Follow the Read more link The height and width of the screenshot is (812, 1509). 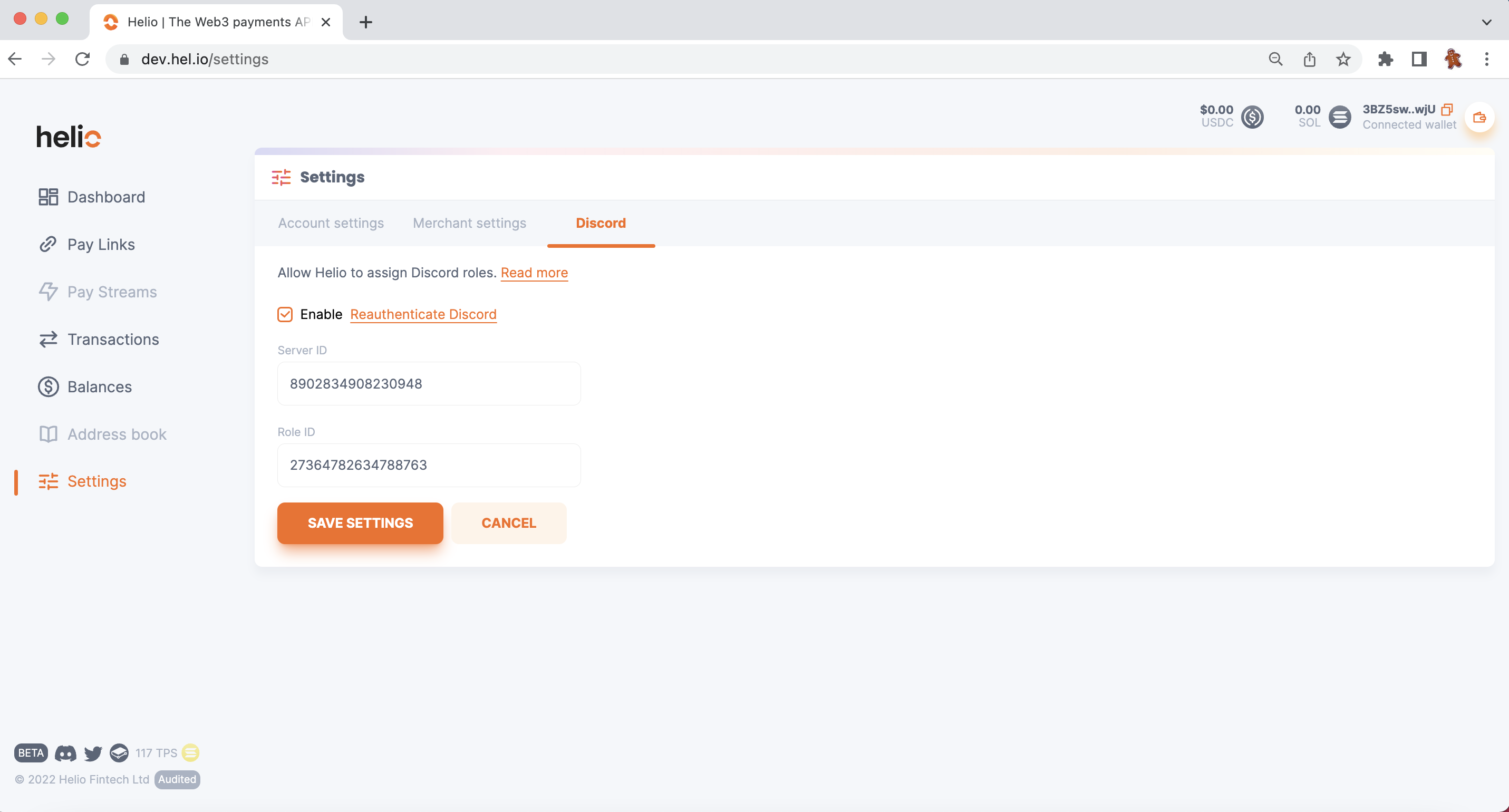point(534,273)
